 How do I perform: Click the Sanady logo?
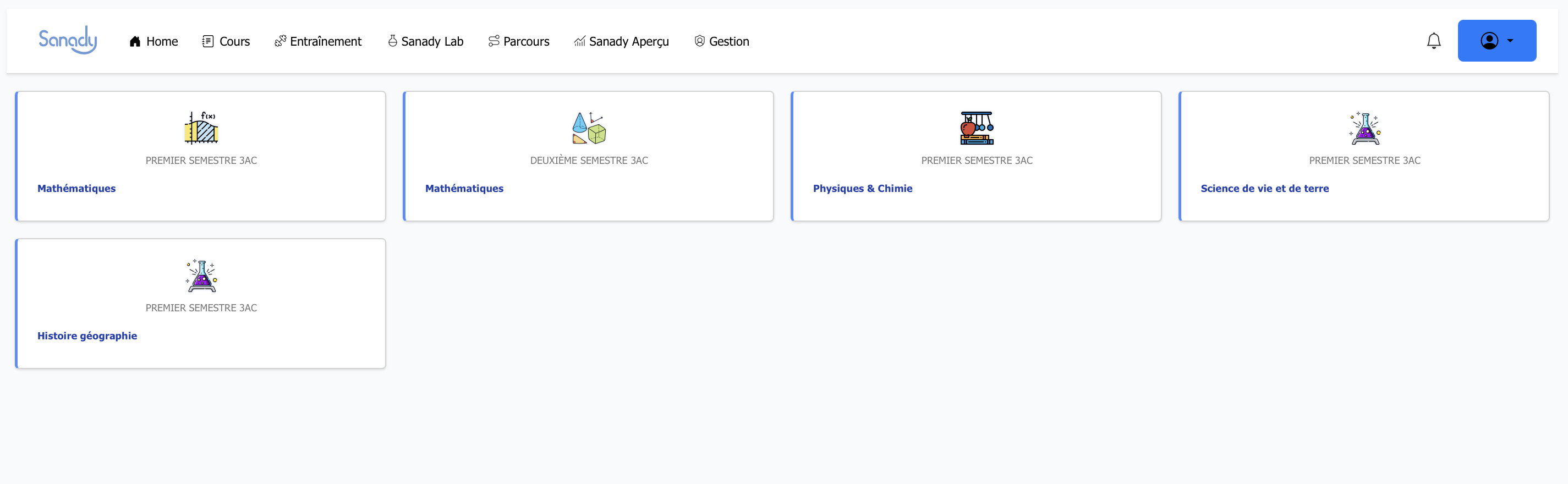point(68,40)
